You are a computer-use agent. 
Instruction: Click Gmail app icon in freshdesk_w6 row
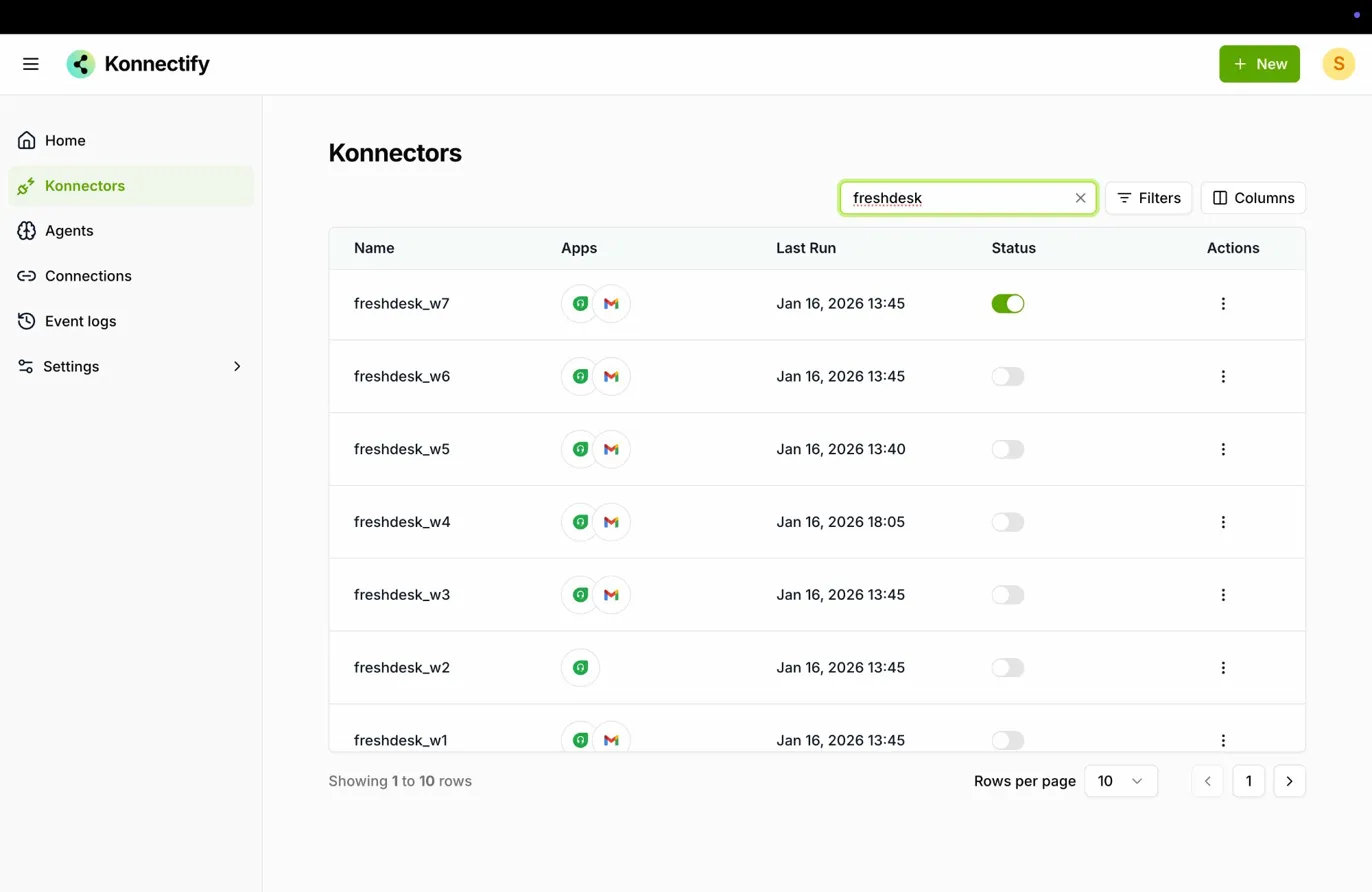[x=612, y=377]
